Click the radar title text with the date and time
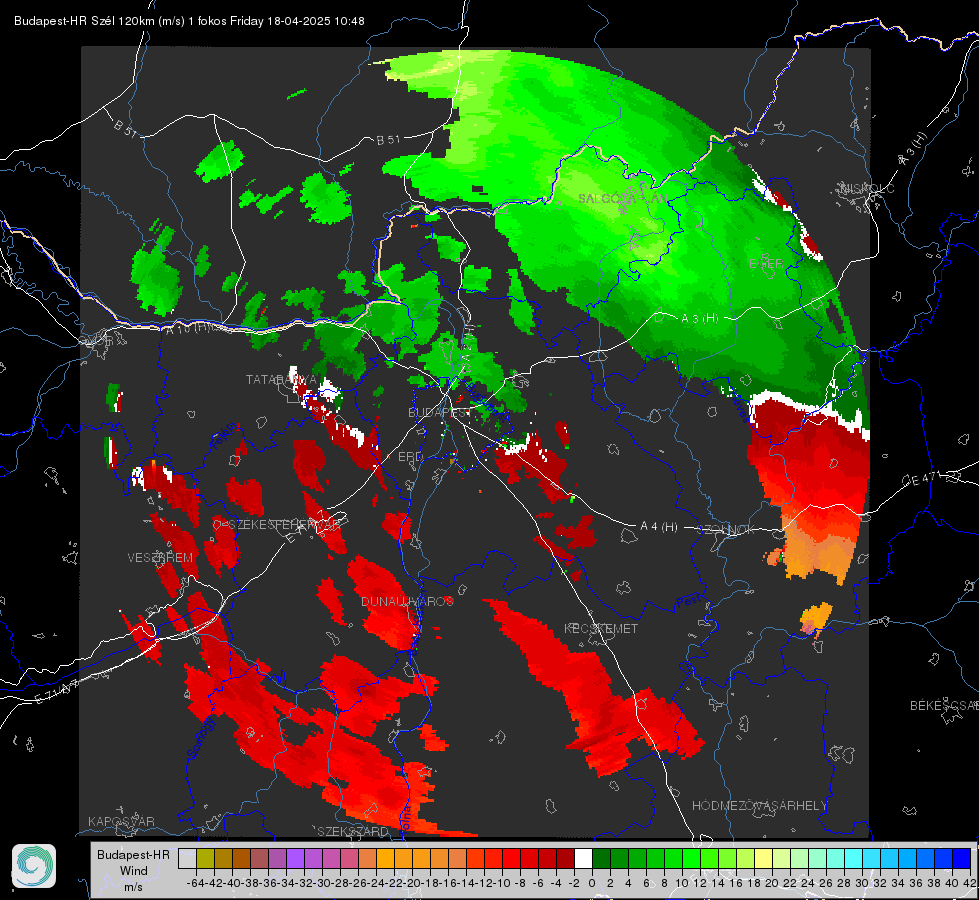979x900 pixels. (x=189, y=21)
